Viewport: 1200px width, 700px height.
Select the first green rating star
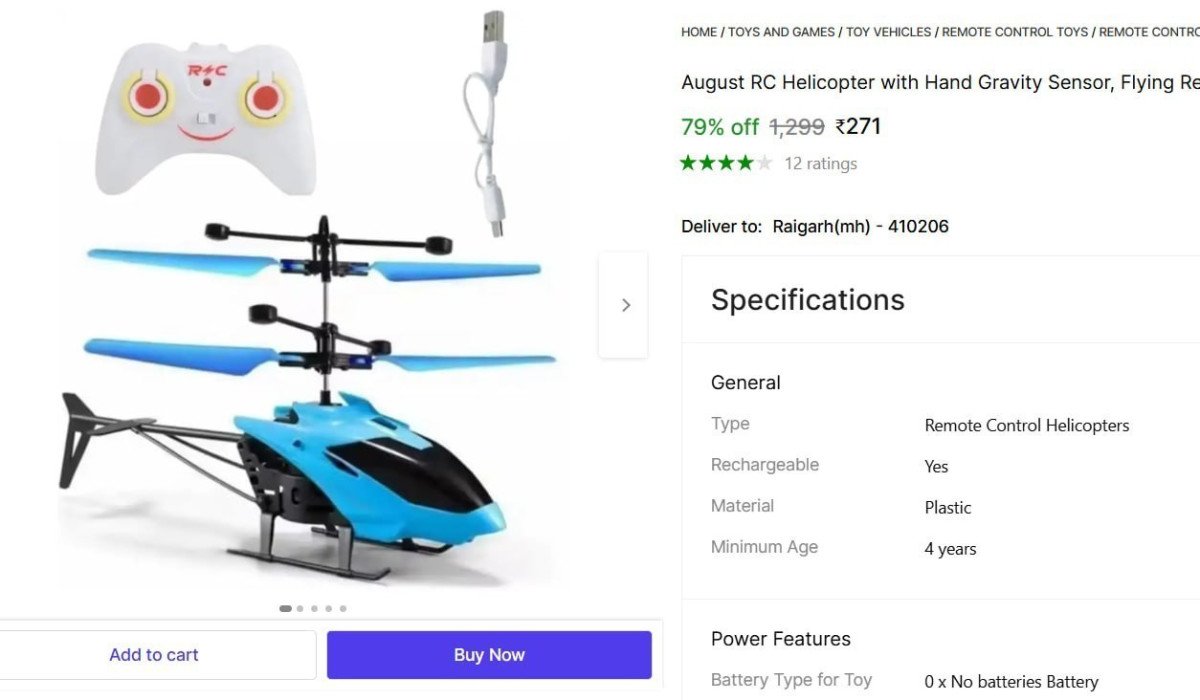(x=687, y=162)
